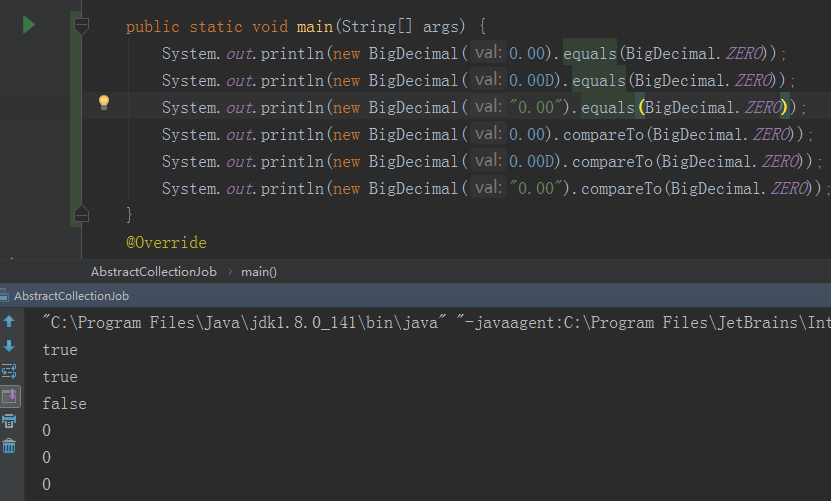The height and width of the screenshot is (501, 831).
Task: Click 'main' in the method signature
Action: click(x=314, y=26)
